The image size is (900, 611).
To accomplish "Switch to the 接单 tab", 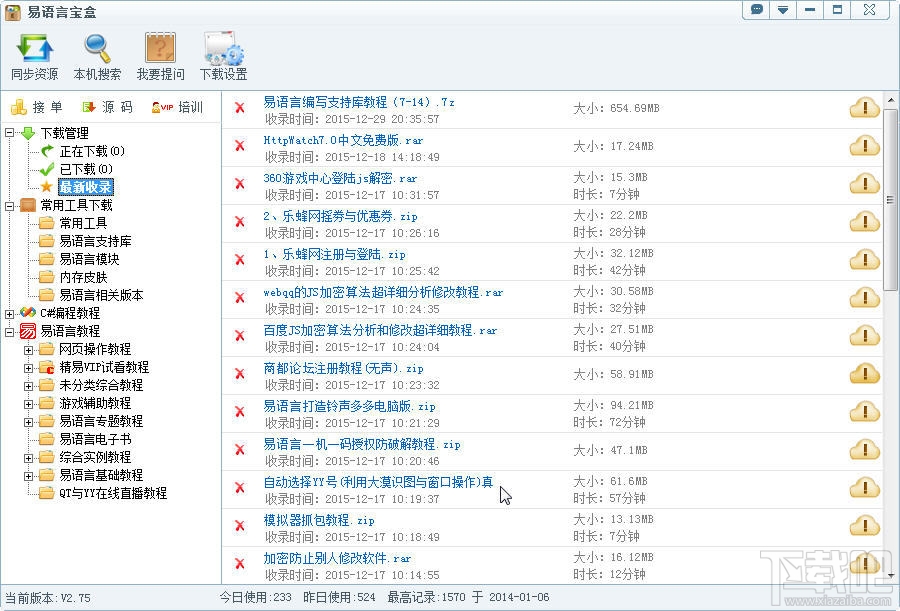I will (37, 107).
